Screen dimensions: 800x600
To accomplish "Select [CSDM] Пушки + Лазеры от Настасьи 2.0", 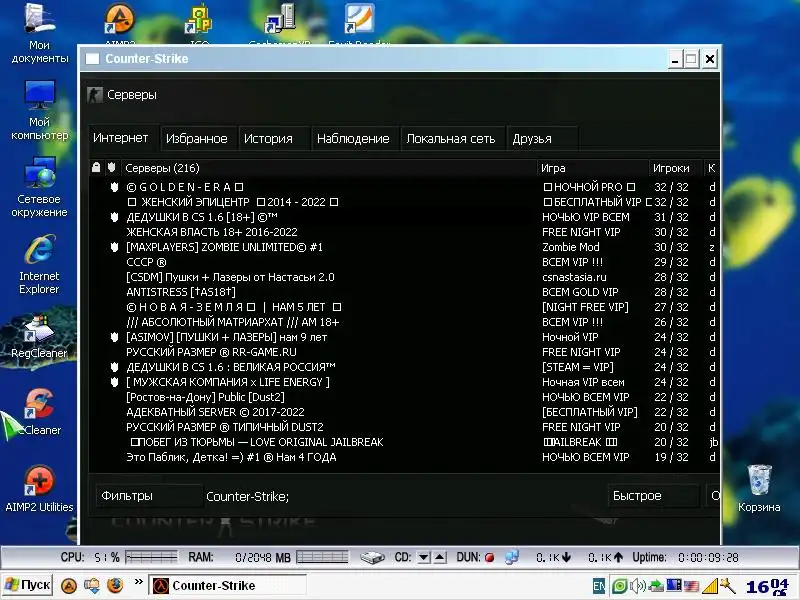I will (x=403, y=277).
